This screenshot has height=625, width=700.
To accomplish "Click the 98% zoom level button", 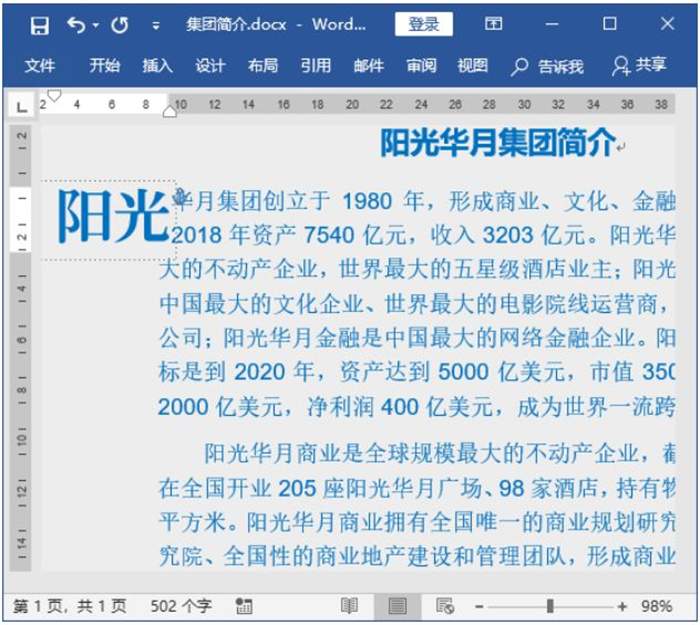I will coord(656,606).
